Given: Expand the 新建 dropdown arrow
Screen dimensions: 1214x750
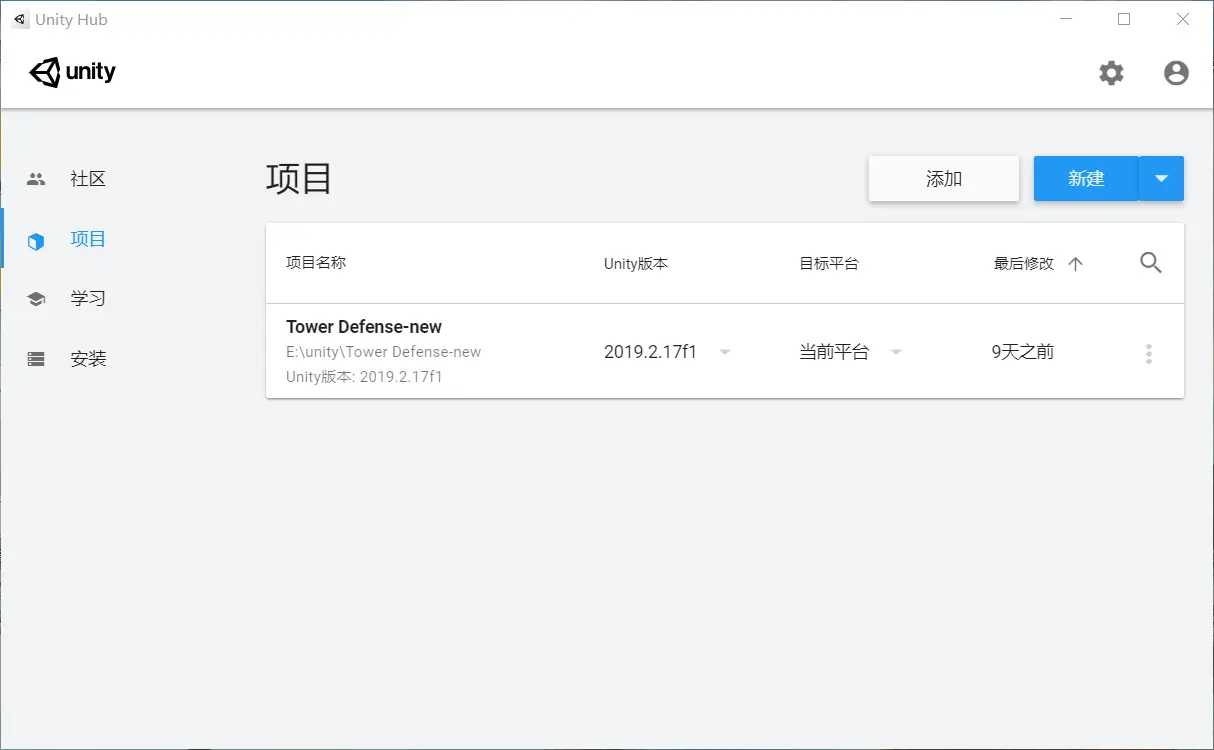Looking at the screenshot, I should click(x=1162, y=178).
